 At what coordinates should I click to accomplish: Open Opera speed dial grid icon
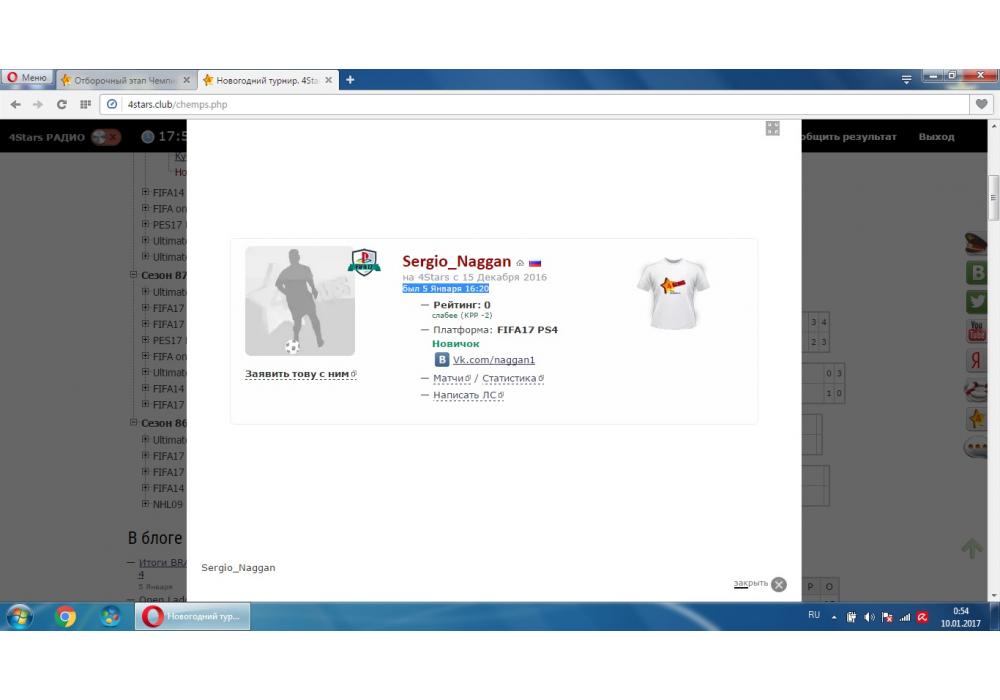click(x=85, y=104)
